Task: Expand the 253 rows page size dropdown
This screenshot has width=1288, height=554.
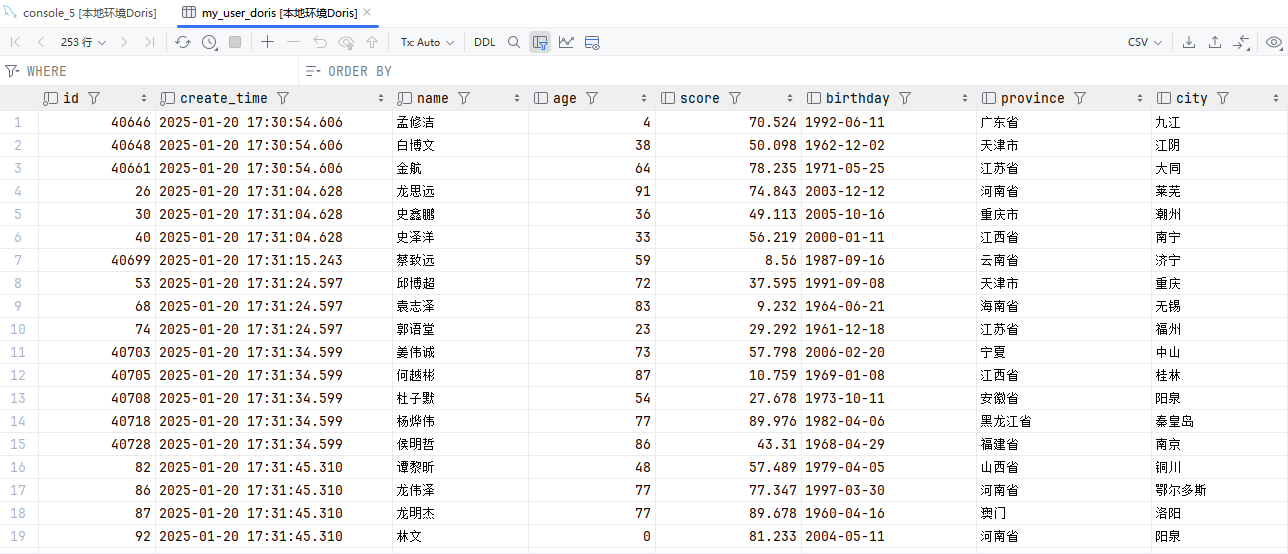Action: tap(83, 42)
